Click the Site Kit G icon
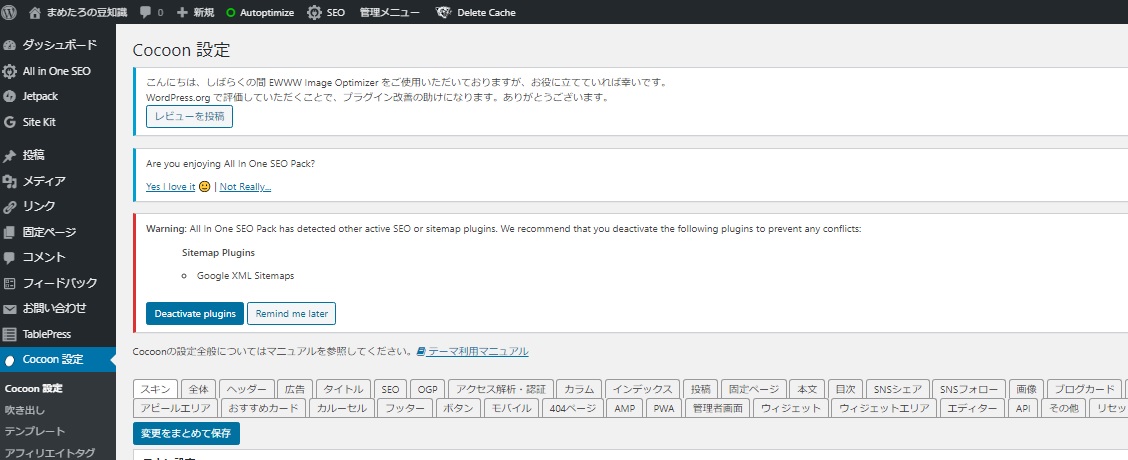 coord(9,122)
